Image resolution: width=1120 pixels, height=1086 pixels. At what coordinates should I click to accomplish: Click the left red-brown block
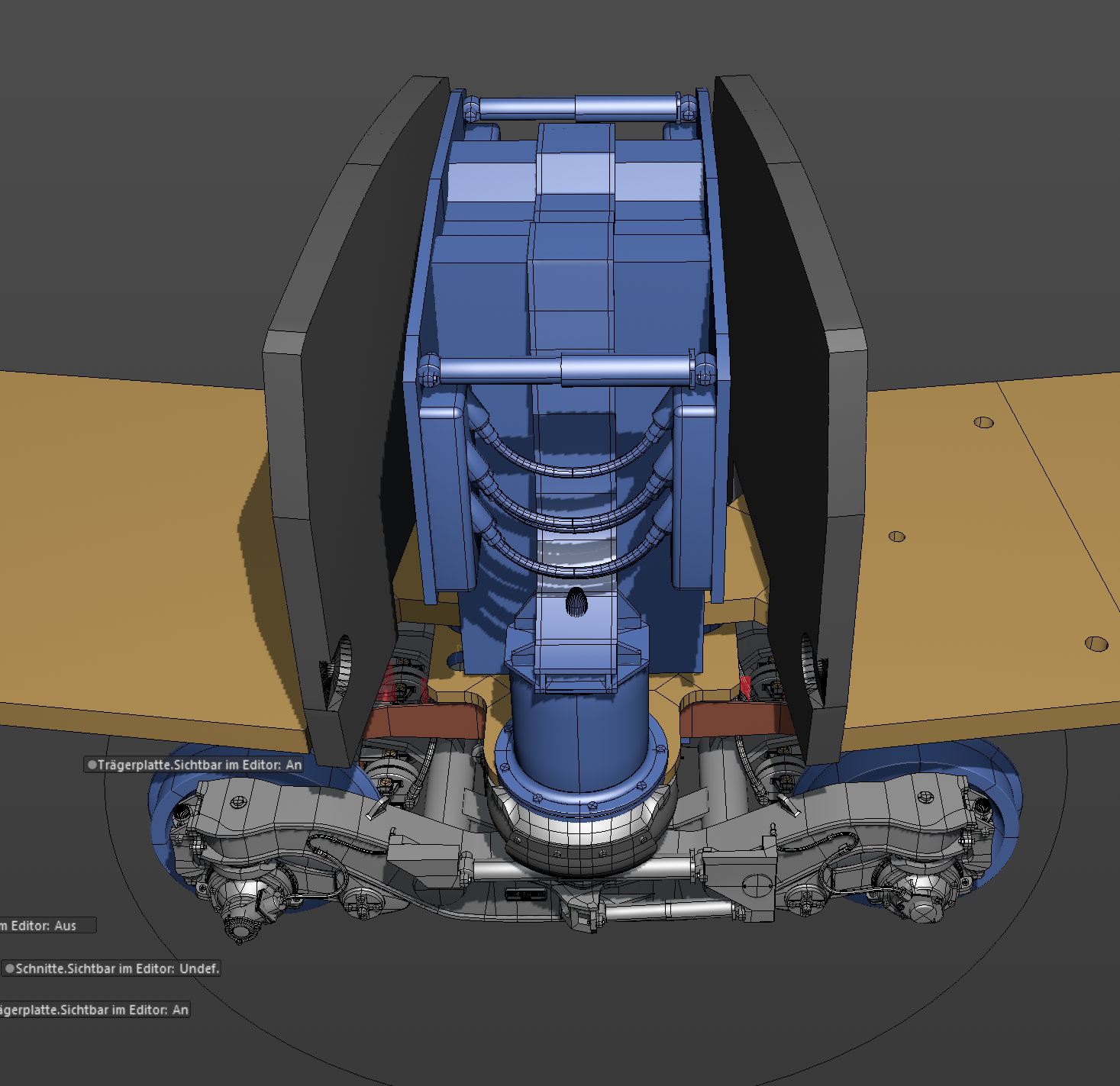(x=424, y=720)
